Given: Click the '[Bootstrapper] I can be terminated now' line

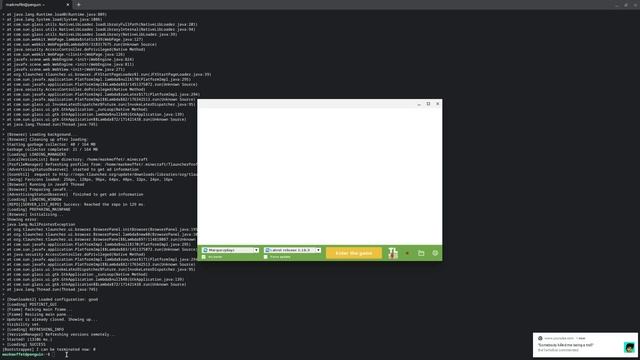Looking at the screenshot, I should (x=49, y=349).
